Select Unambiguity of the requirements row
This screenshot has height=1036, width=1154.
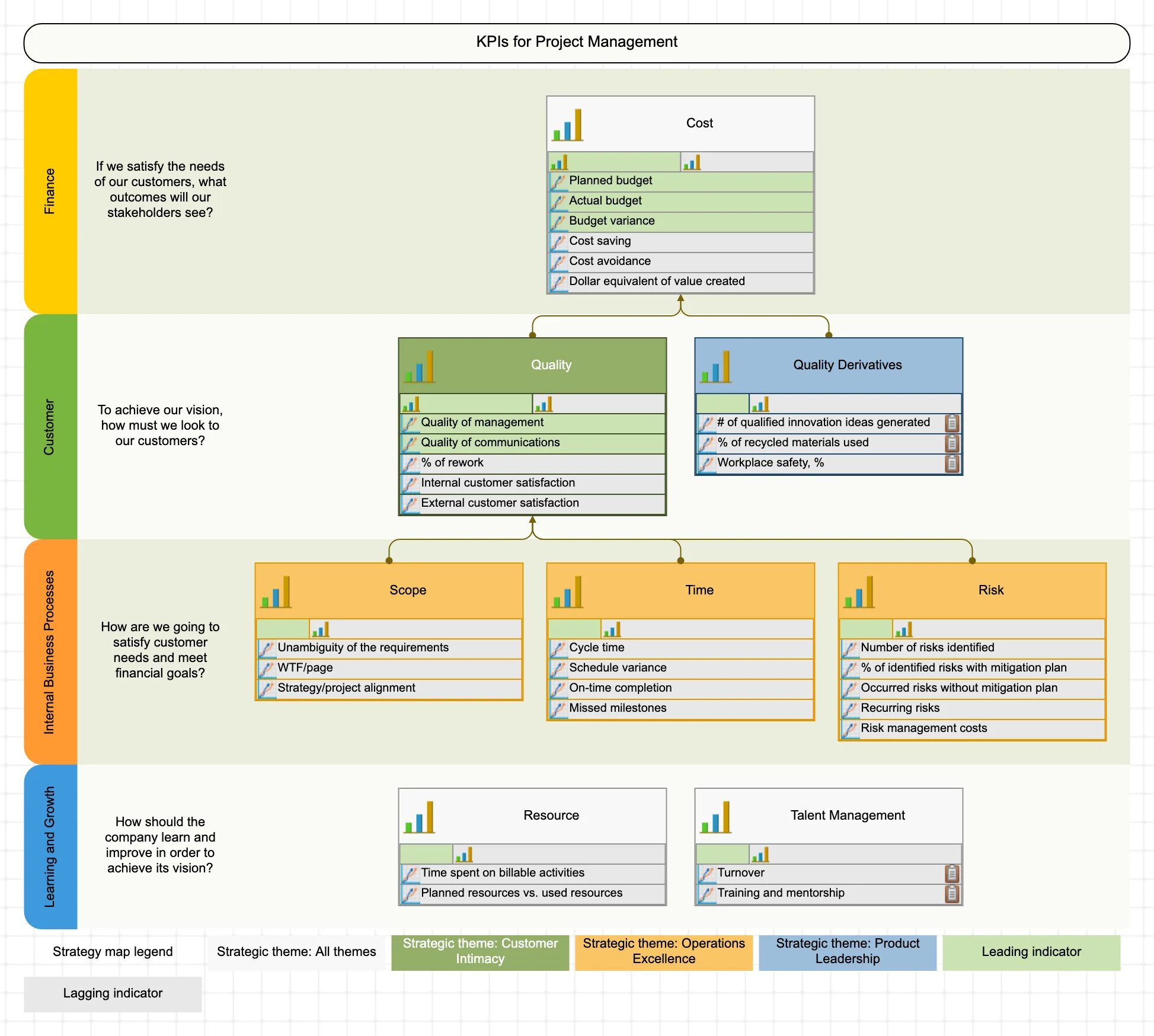(389, 648)
